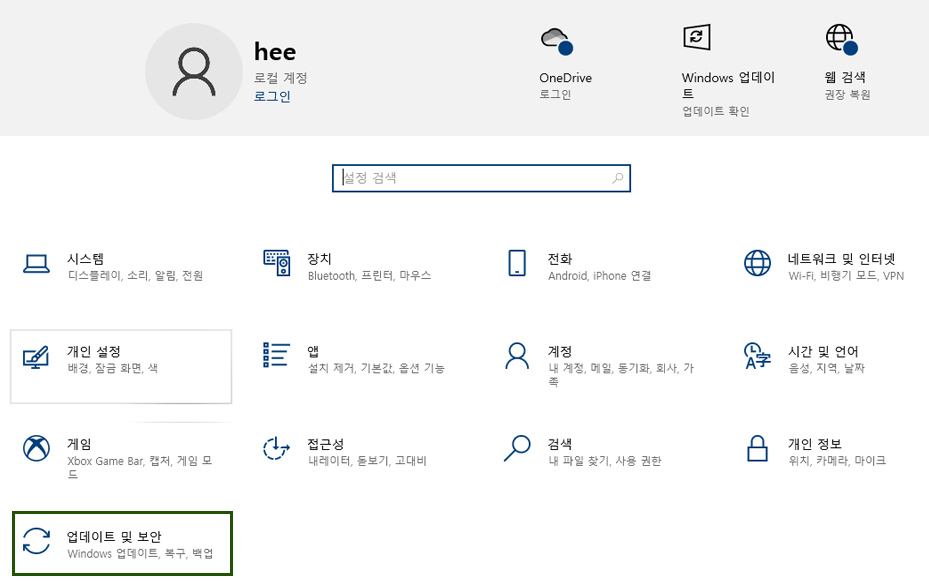Screen dimensions: 929x581
Task: Open the 장치 category title
Action: pos(319,259)
